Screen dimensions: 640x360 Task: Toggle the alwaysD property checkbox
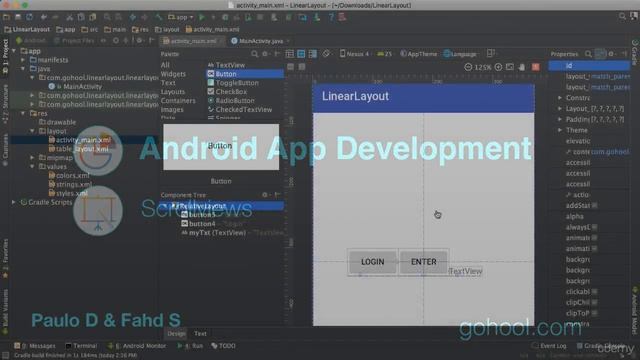tap(595, 227)
